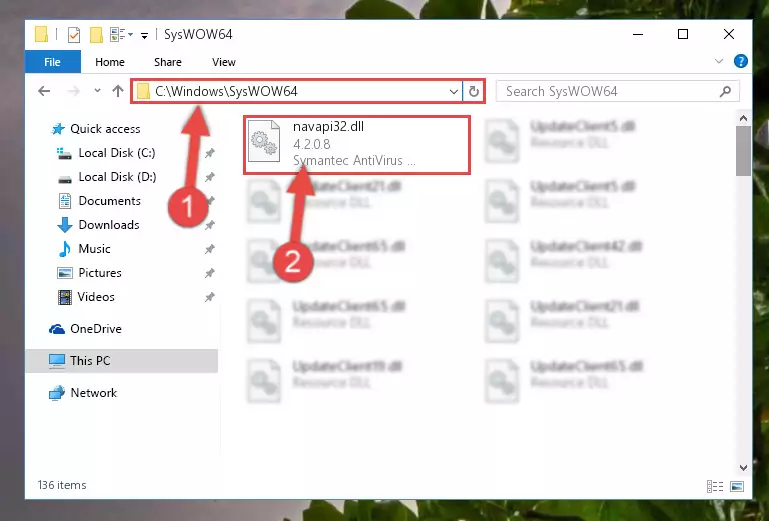Select Network in the navigation pane
Image resolution: width=769 pixels, height=521 pixels.
pos(94,392)
